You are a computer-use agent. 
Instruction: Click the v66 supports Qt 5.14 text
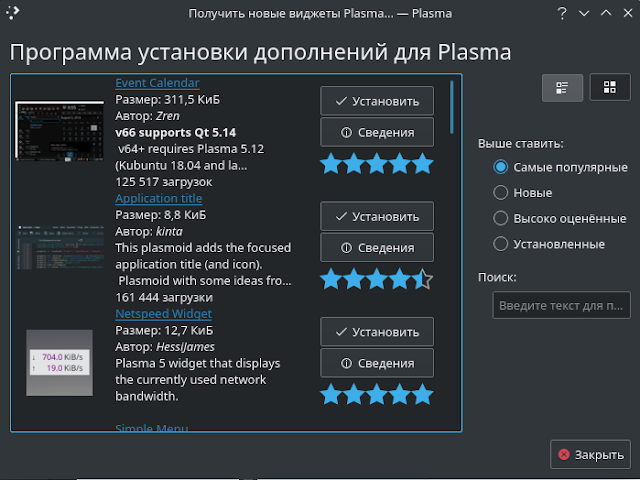coord(176,133)
